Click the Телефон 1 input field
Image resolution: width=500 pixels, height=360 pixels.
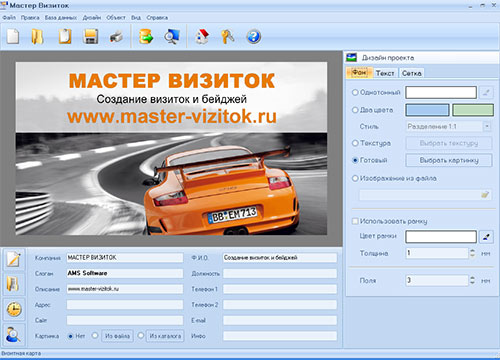tap(280, 289)
